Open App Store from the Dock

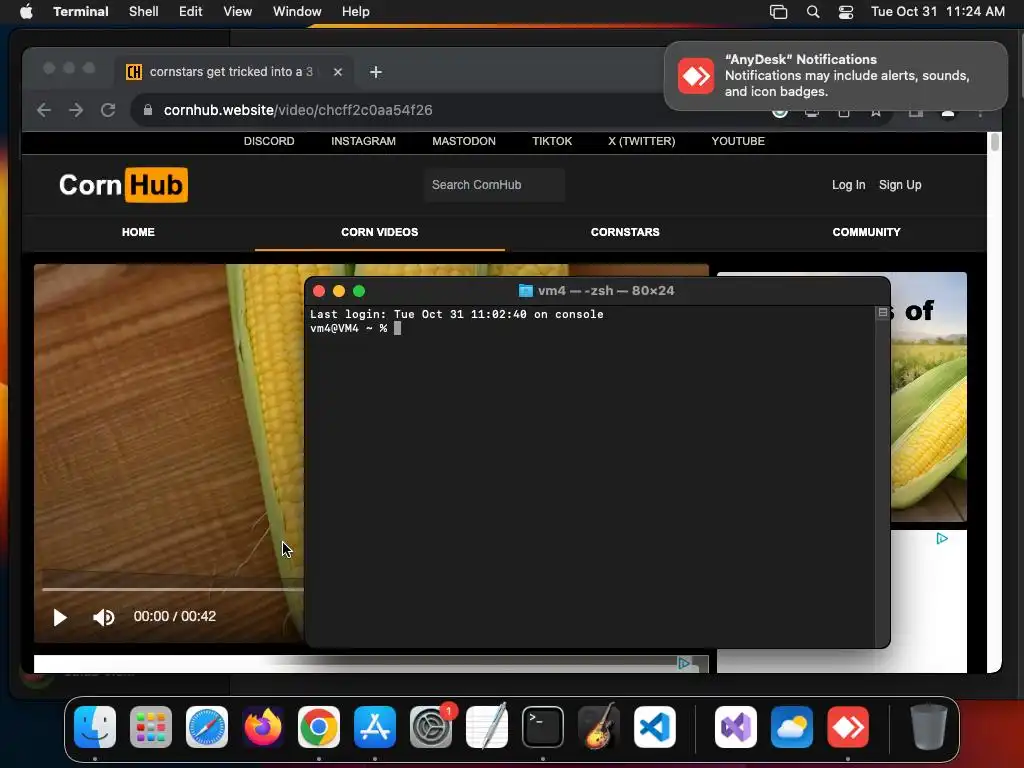pos(375,726)
